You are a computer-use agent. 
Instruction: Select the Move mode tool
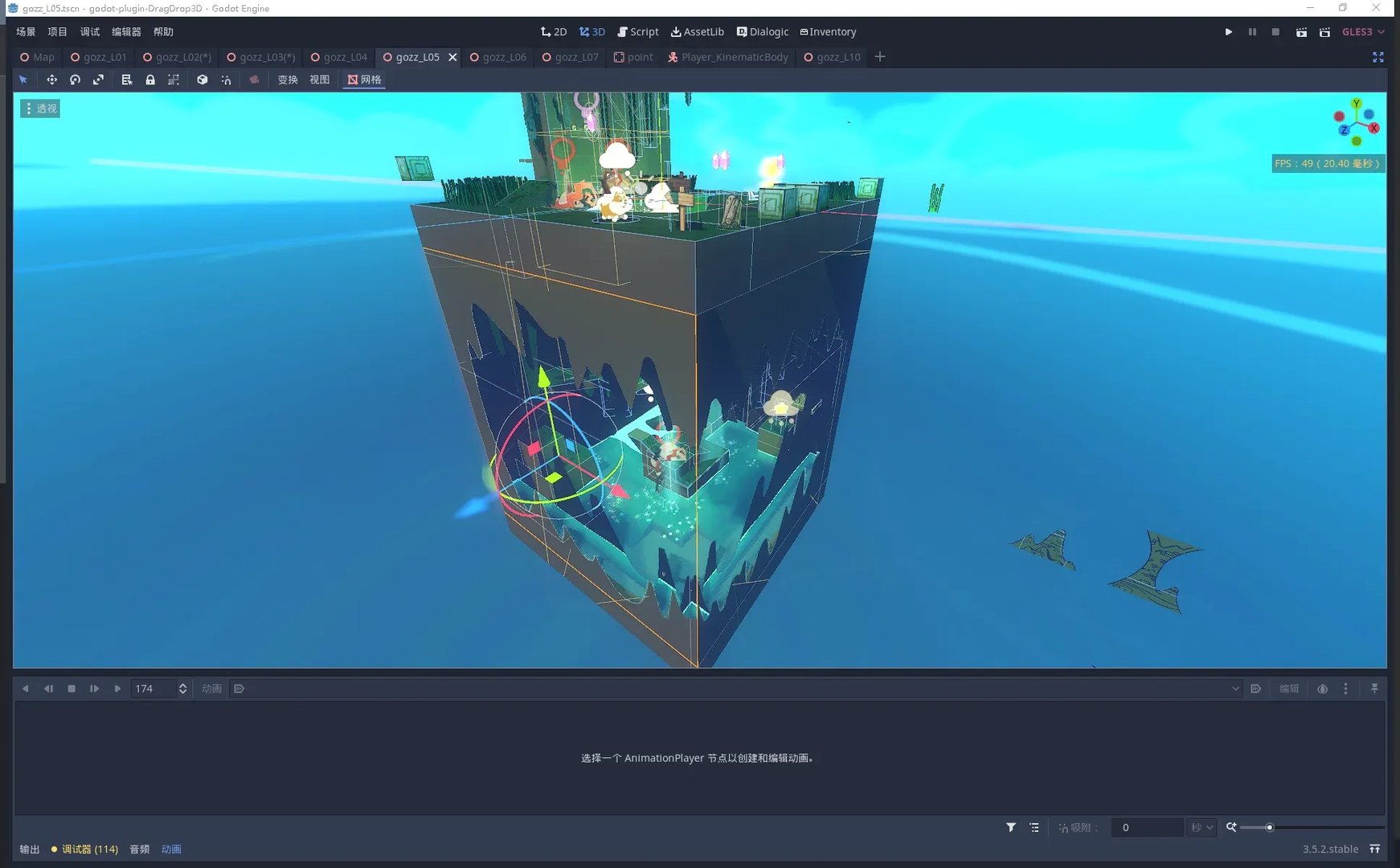(x=51, y=80)
